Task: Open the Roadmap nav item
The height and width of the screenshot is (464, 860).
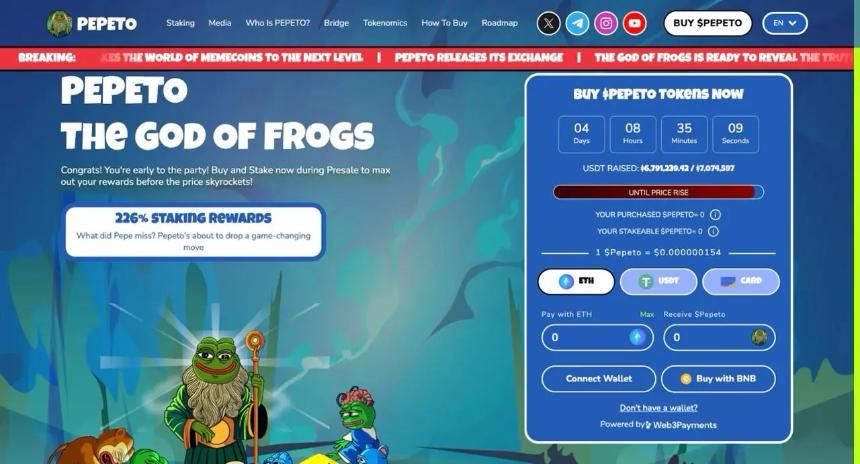Action: tap(500, 23)
